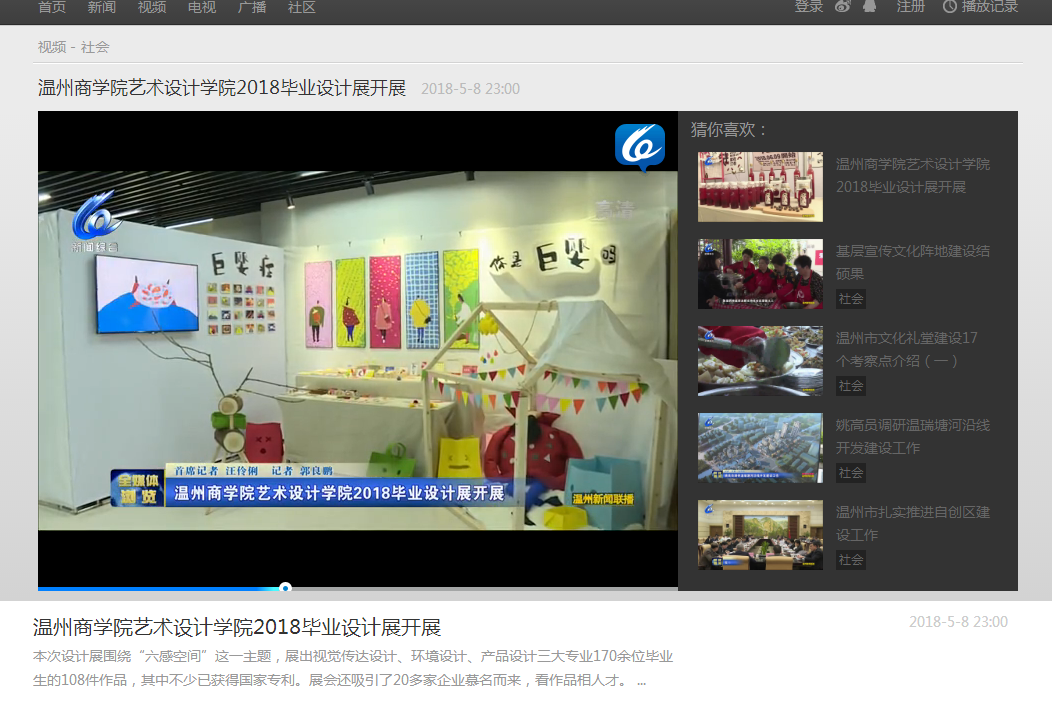Open 播放记录 clock history icon
The width and height of the screenshot is (1052, 711).
[949, 7]
